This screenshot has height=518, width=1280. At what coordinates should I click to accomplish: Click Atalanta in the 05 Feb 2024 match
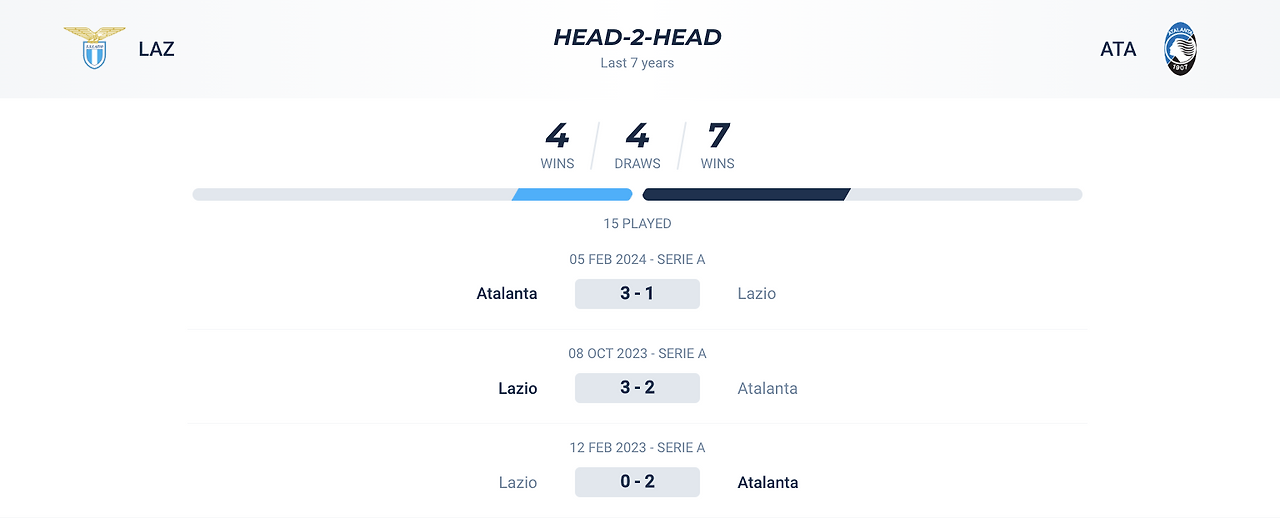(507, 294)
